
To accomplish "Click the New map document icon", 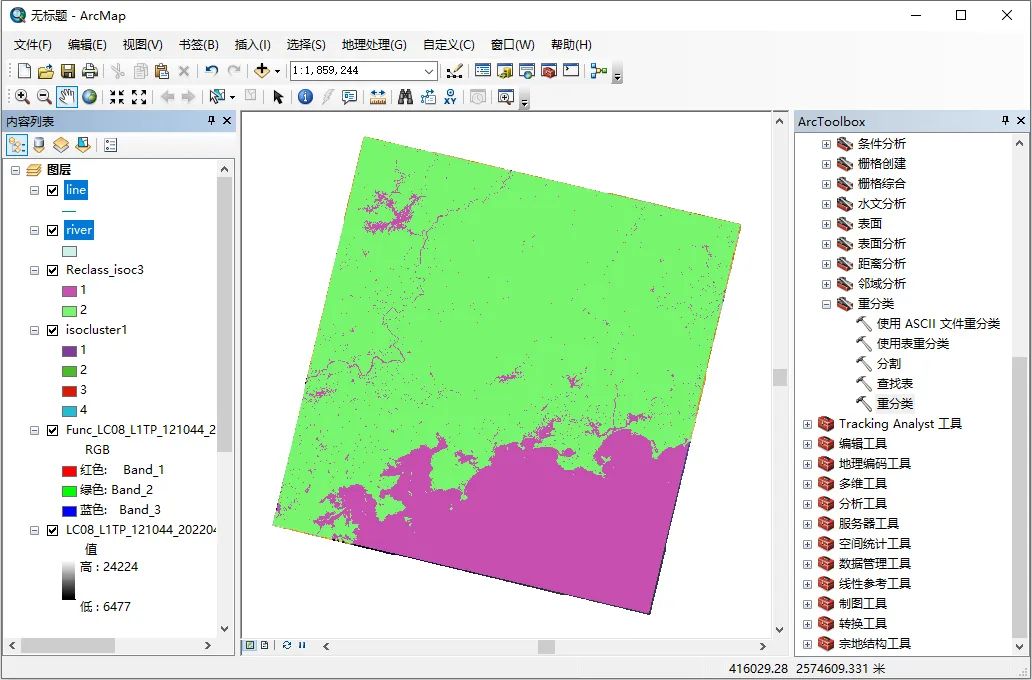I will (x=24, y=70).
